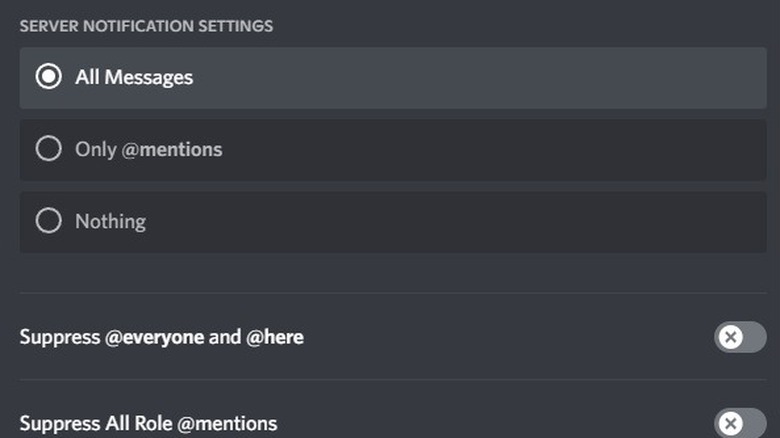Click the bold @here word

(274, 337)
